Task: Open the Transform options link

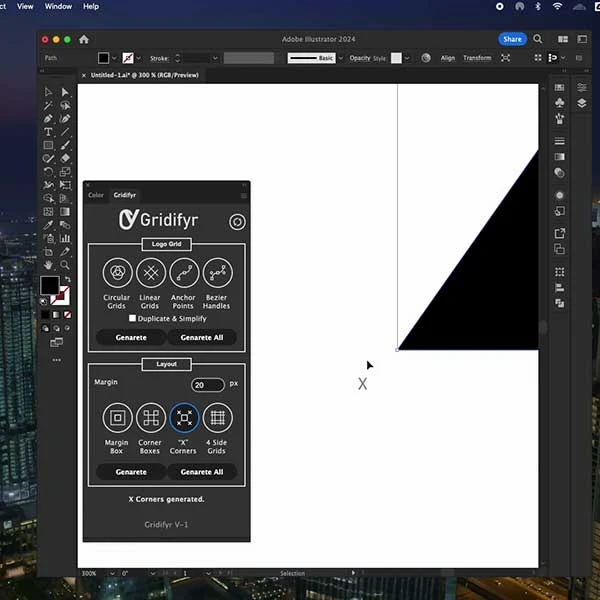Action: click(477, 58)
